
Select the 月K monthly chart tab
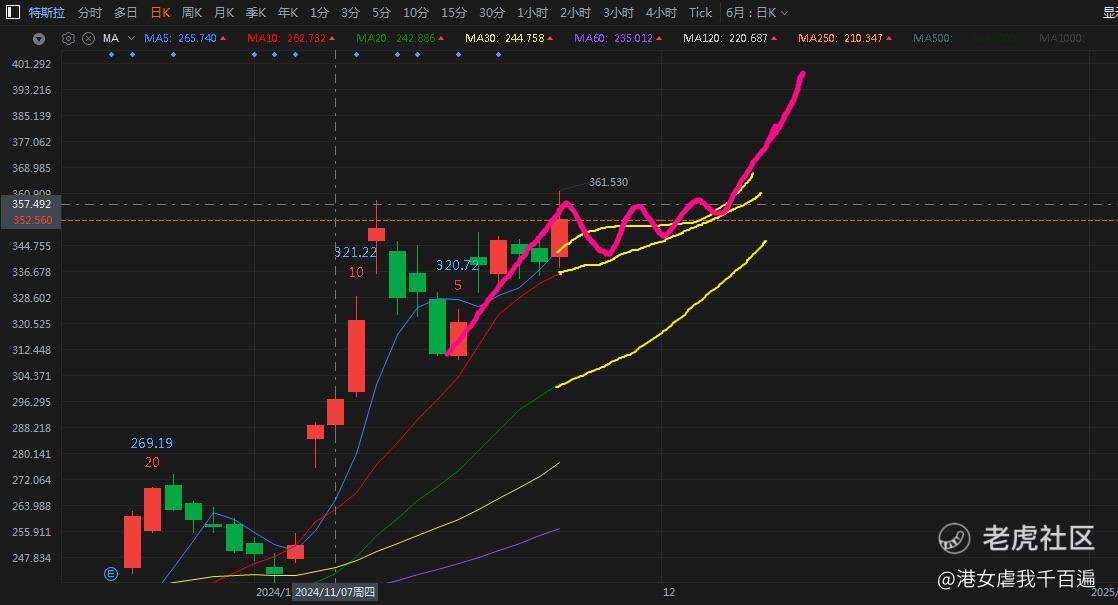224,13
